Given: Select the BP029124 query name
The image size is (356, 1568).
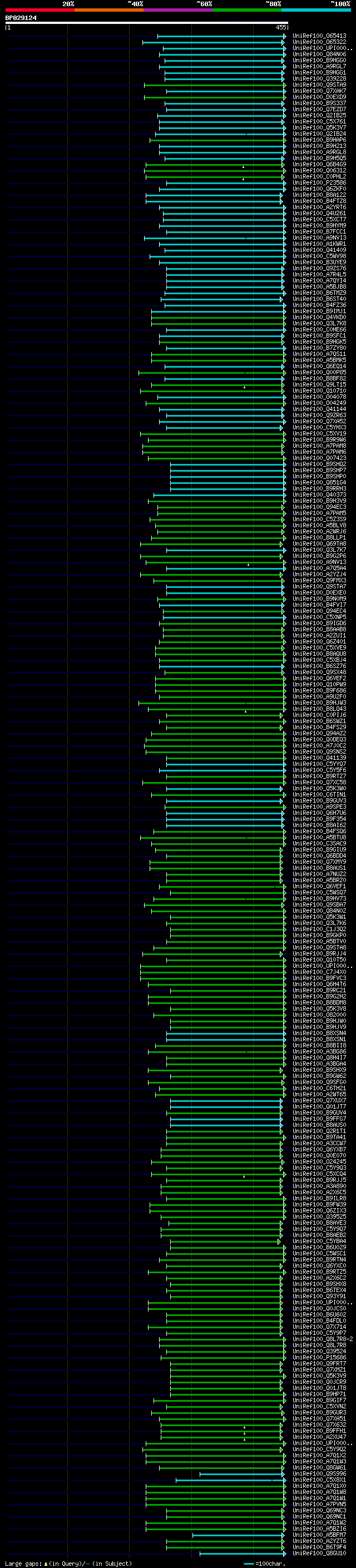Looking at the screenshot, I should click(x=21, y=18).
